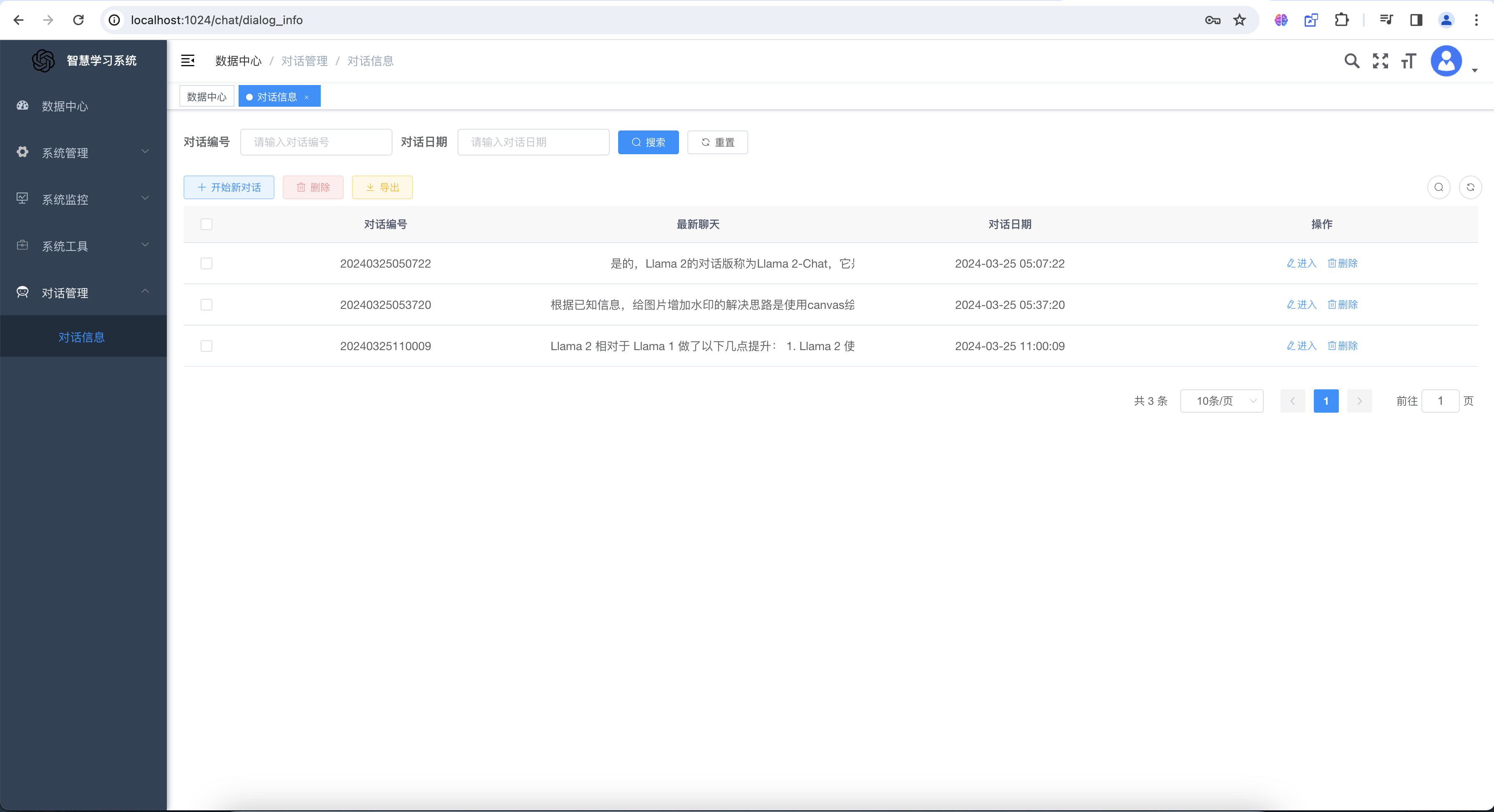
Task: Tick the checkbox for dialog 20240325110009
Action: coord(206,346)
